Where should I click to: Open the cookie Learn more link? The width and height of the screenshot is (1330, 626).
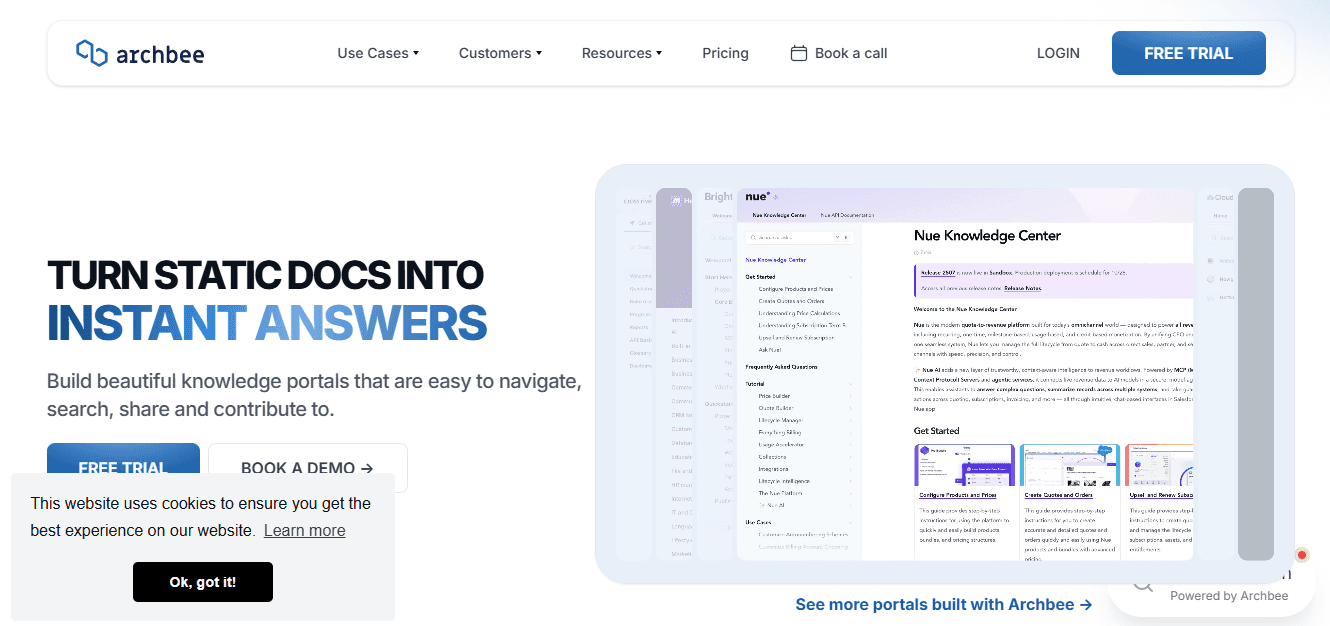[x=304, y=530]
